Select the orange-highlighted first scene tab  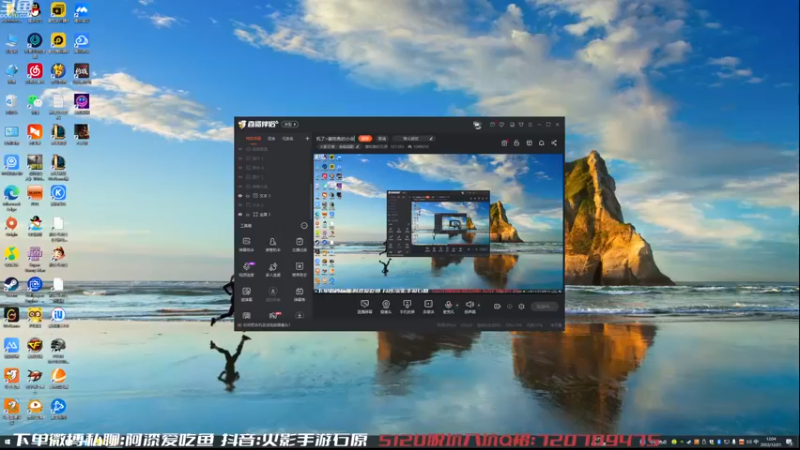point(254,138)
